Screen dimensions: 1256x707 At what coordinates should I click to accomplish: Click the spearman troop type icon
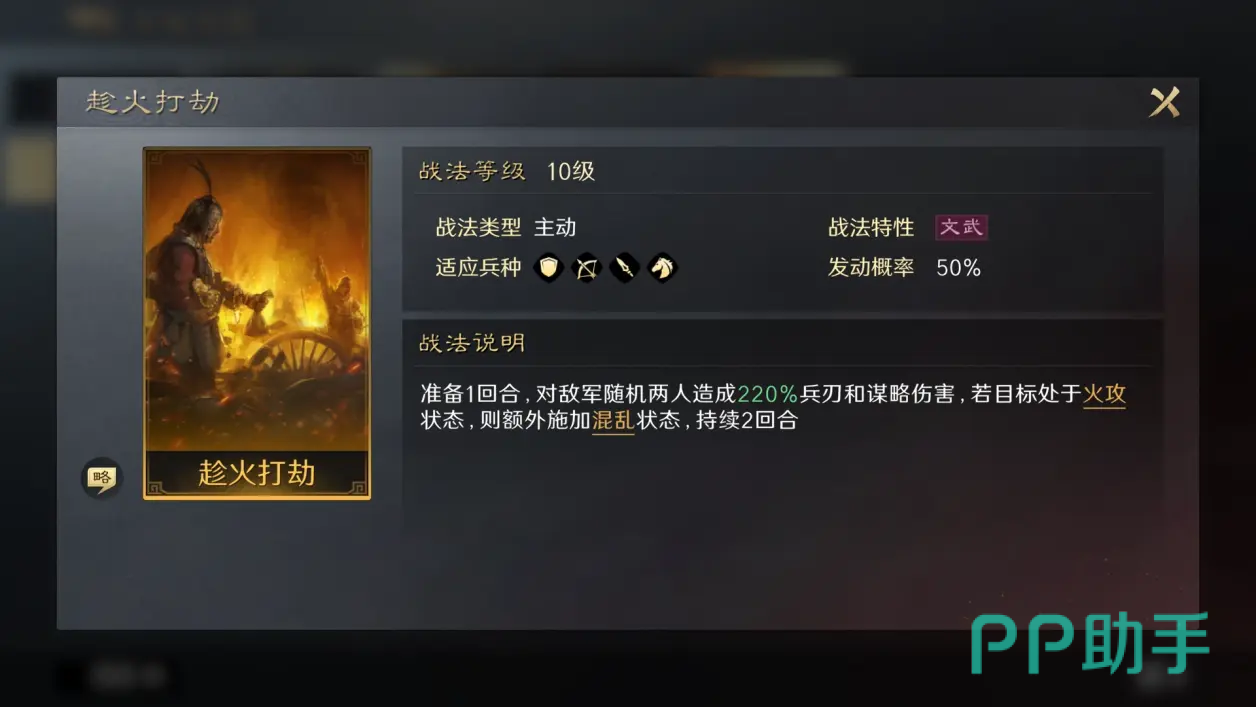pos(624,267)
